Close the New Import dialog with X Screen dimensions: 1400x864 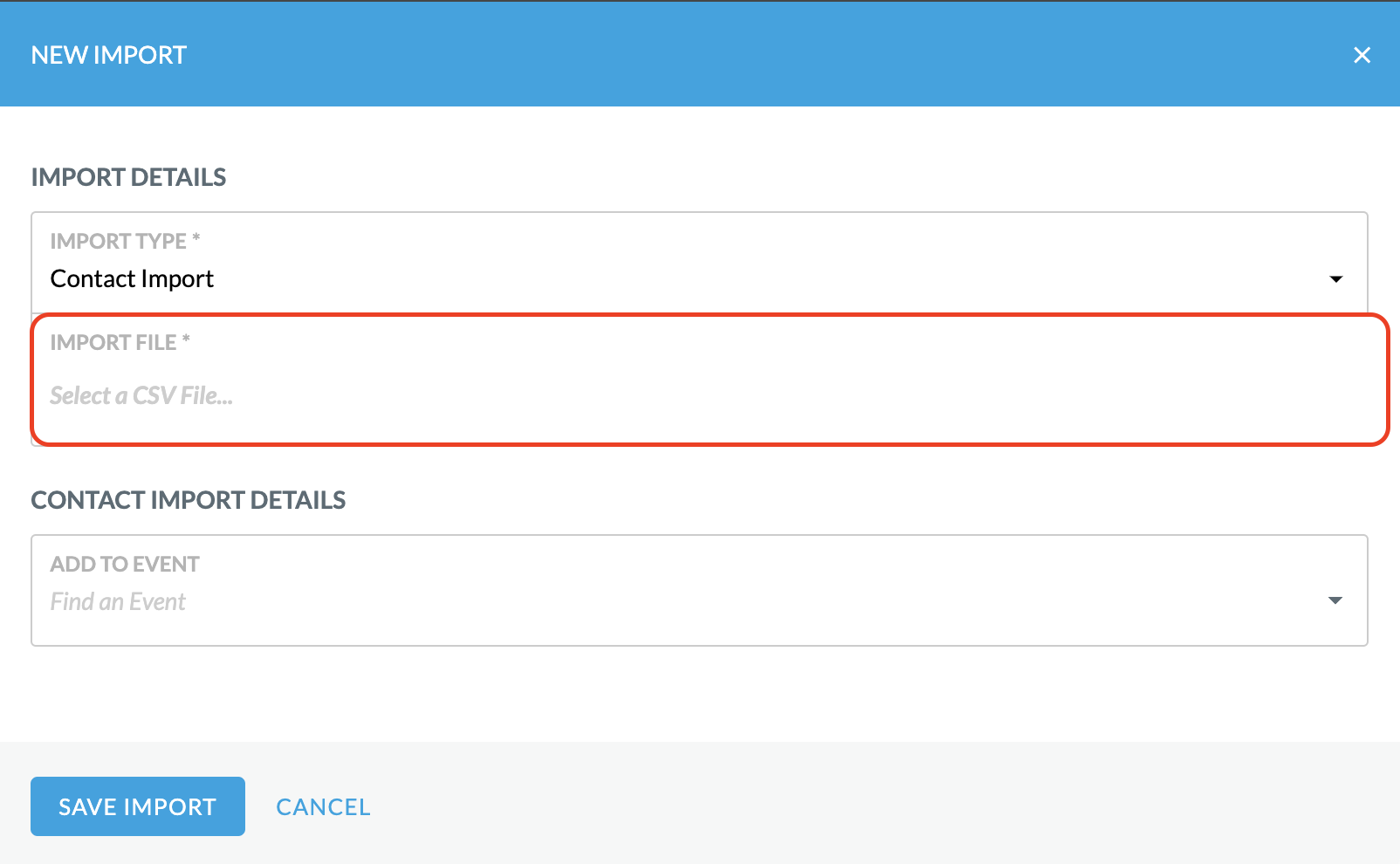pos(1362,55)
